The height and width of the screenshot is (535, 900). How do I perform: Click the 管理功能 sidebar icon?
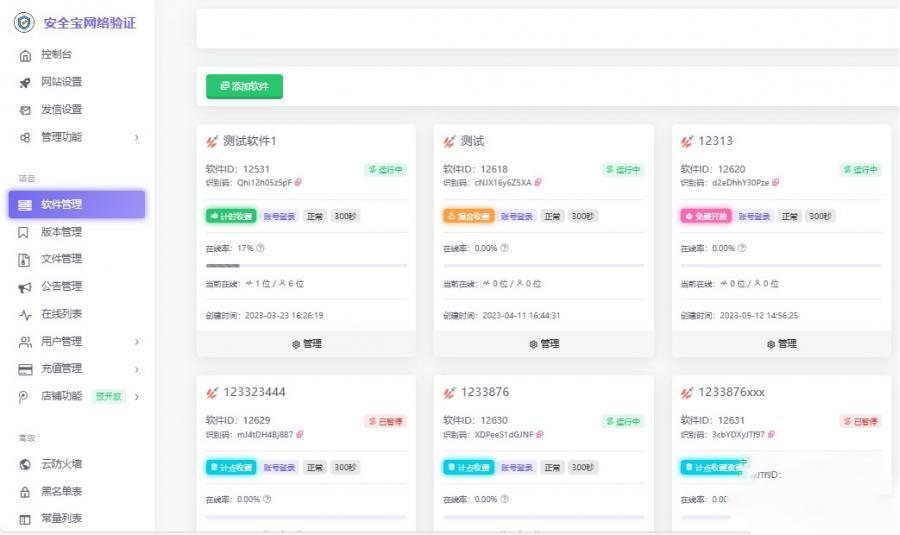click(25, 138)
